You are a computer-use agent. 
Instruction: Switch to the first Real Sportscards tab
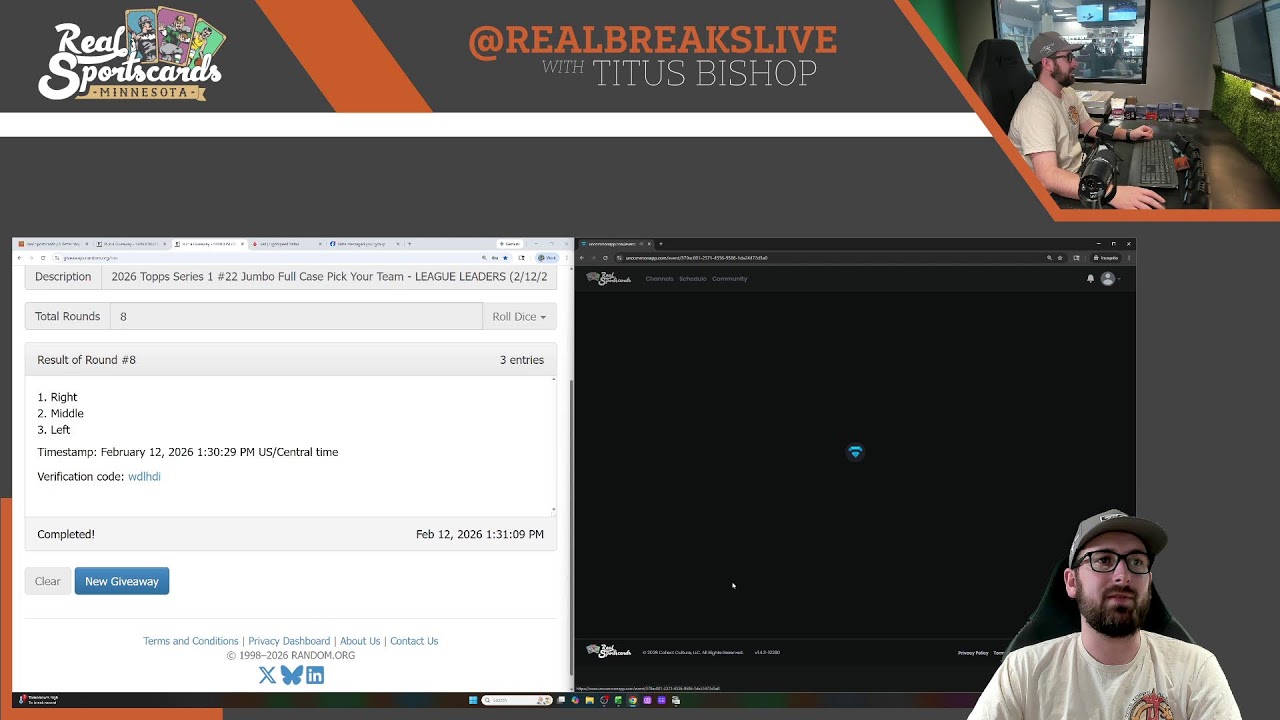pyautogui.click(x=54, y=244)
